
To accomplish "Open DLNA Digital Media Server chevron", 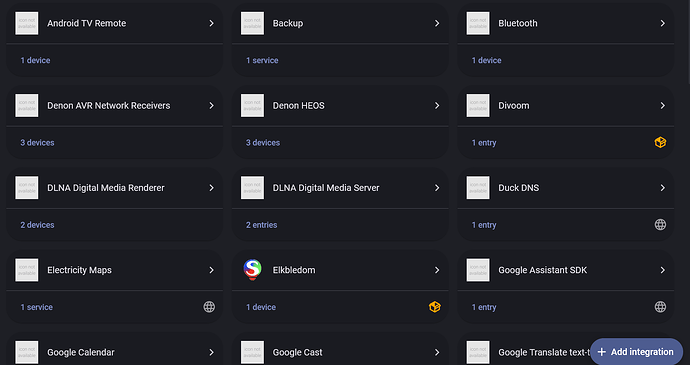I will click(437, 188).
